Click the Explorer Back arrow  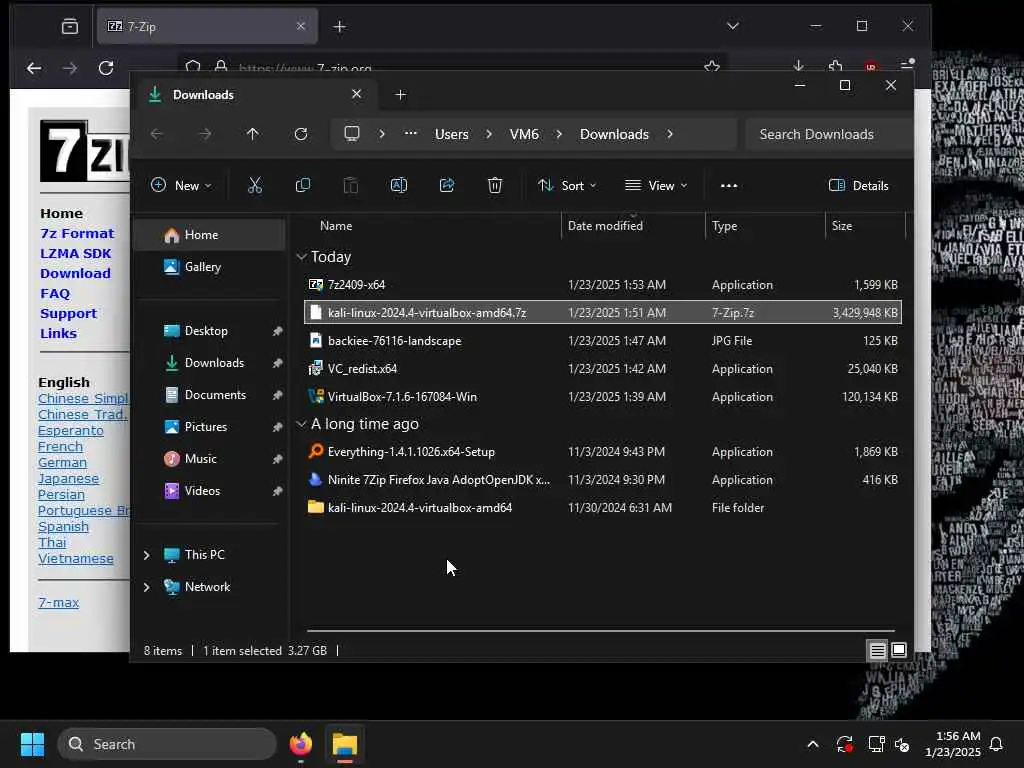coord(157,134)
